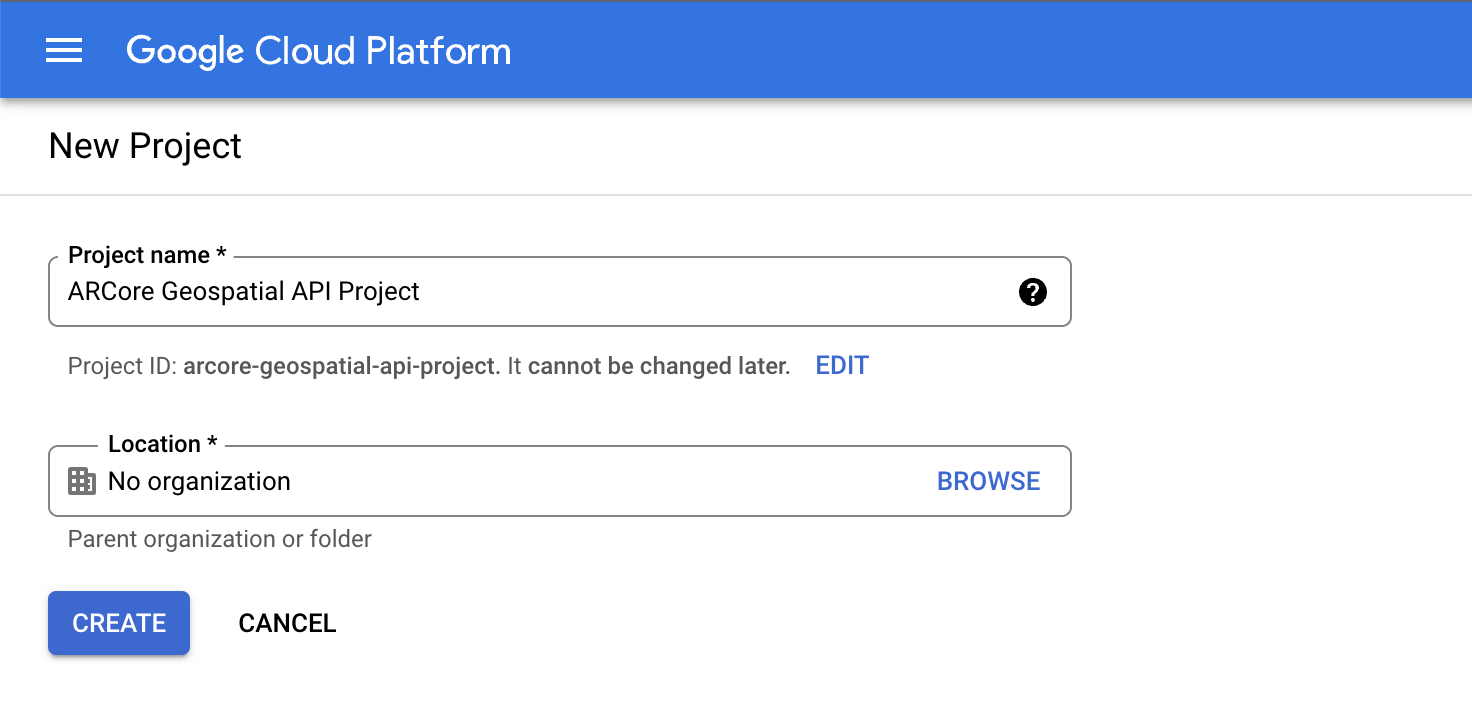Open the question mark tooltip next to project name

1032,292
